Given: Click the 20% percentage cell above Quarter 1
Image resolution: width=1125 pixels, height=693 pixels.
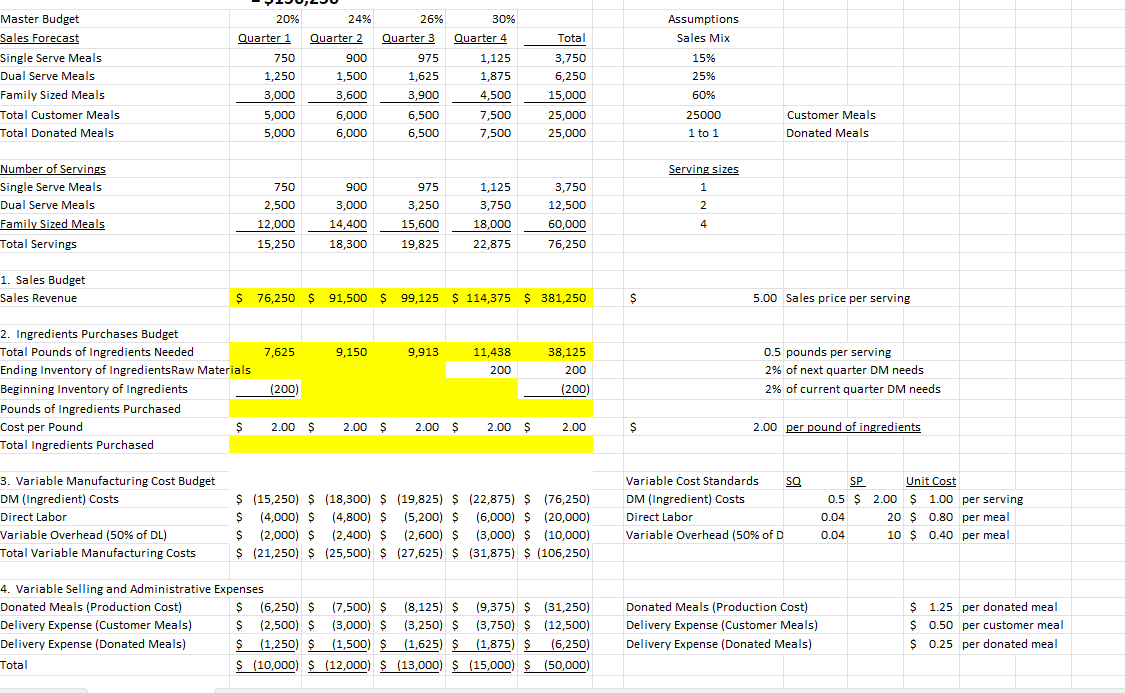Looking at the screenshot, I should pos(287,19).
